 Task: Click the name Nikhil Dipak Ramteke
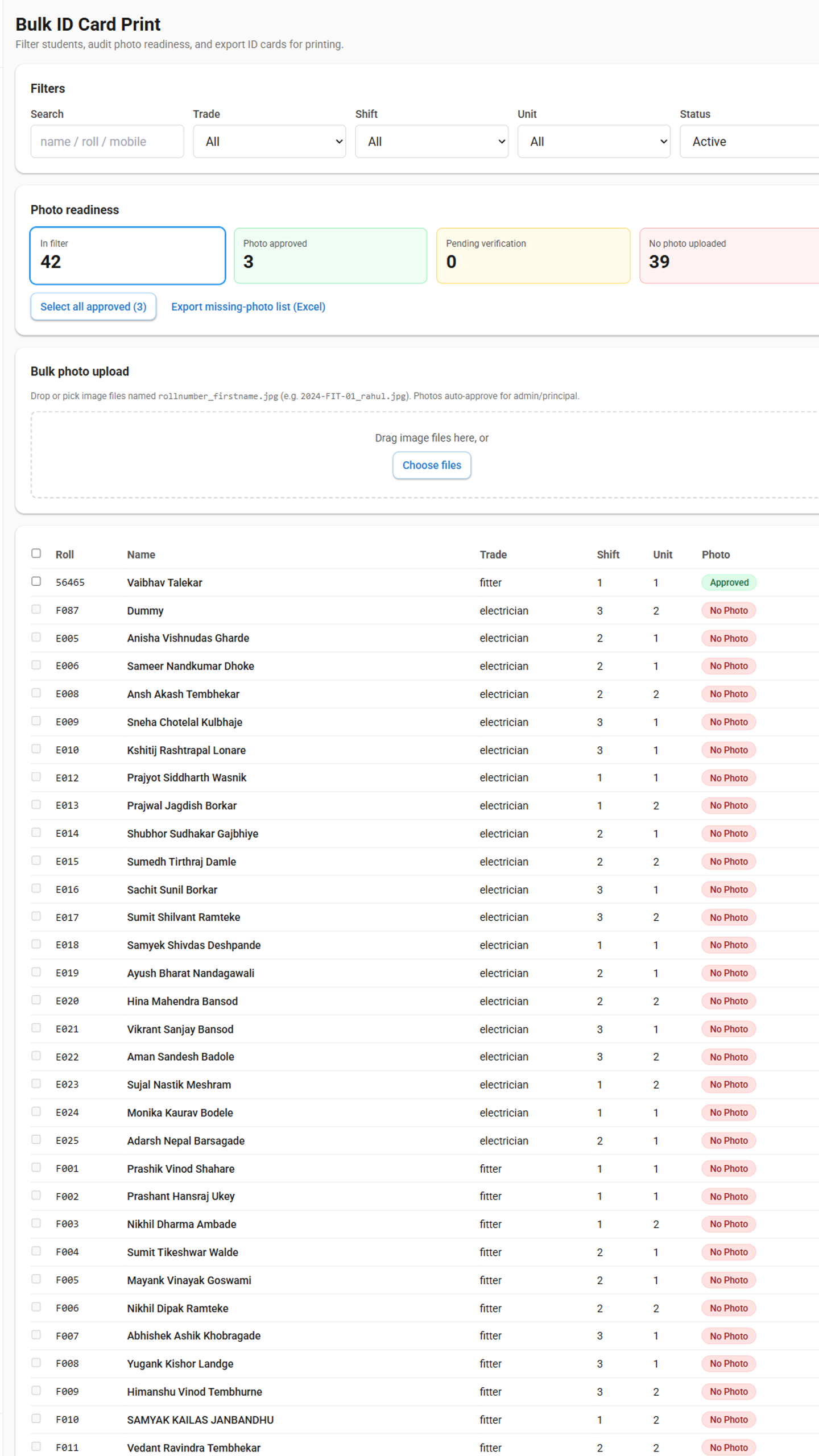[x=177, y=1308]
